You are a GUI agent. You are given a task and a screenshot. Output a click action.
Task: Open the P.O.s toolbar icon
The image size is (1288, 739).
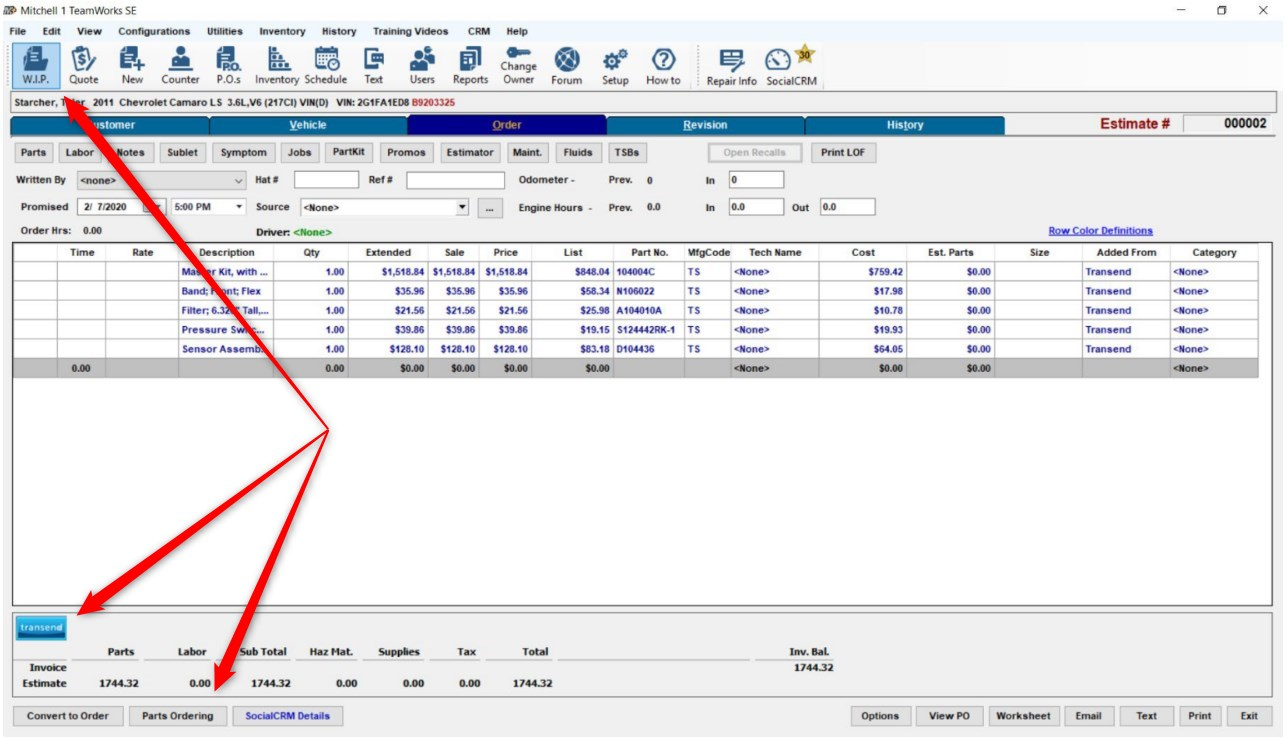tap(229, 65)
